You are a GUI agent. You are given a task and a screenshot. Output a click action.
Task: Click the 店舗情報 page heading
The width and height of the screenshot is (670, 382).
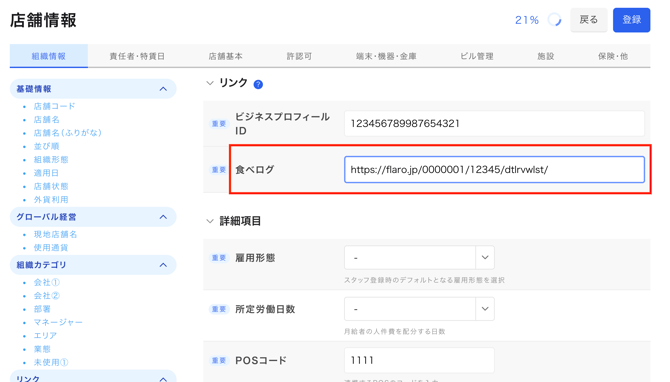(x=43, y=20)
